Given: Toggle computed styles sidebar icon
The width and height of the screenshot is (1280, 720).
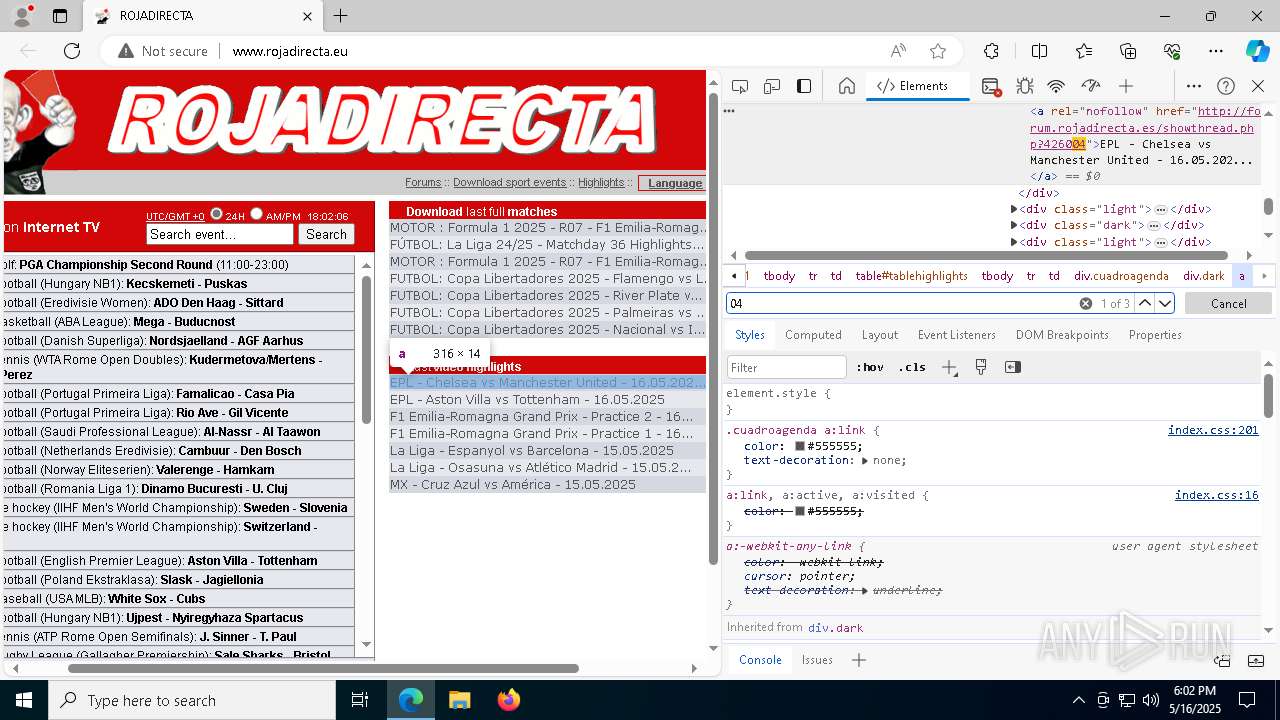Looking at the screenshot, I should click(x=1013, y=367).
